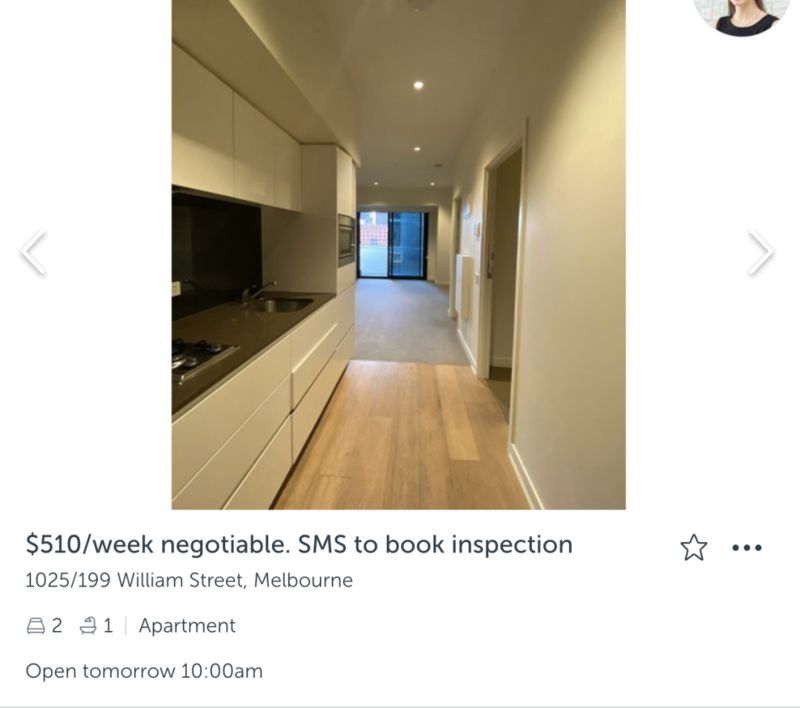Click the Apartment property type label
Screen dimensions: 800x708
(187, 626)
